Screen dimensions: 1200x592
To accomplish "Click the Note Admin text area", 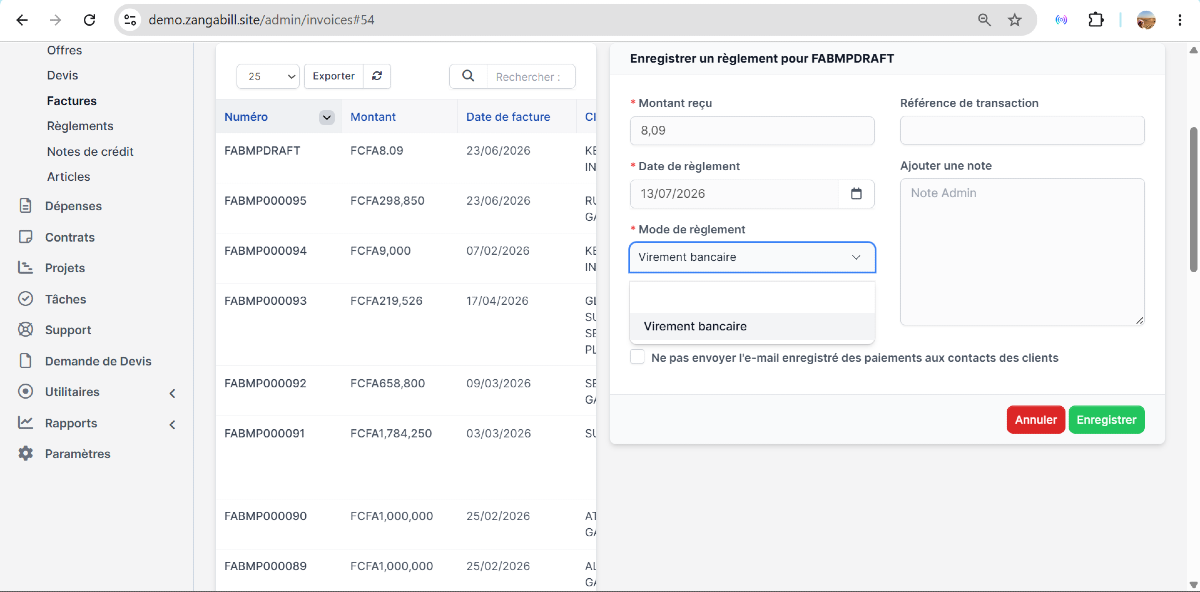I will [x=1022, y=252].
